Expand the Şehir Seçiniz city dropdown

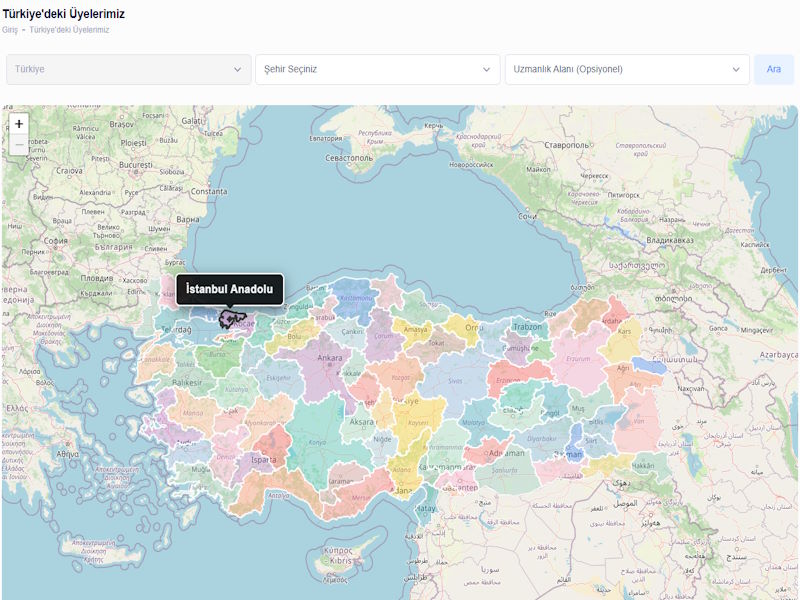point(377,69)
